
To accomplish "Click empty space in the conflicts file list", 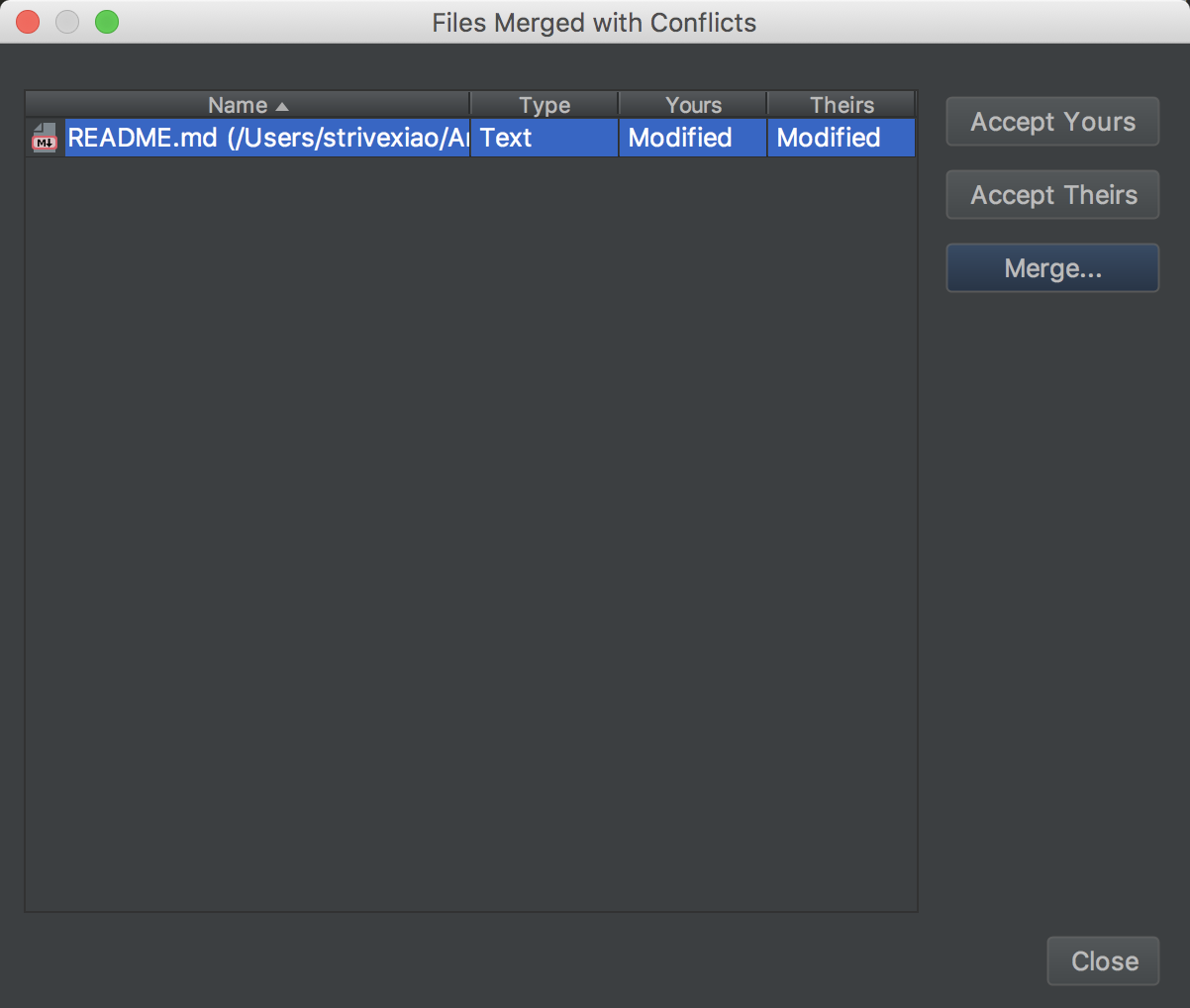I will point(470,535).
